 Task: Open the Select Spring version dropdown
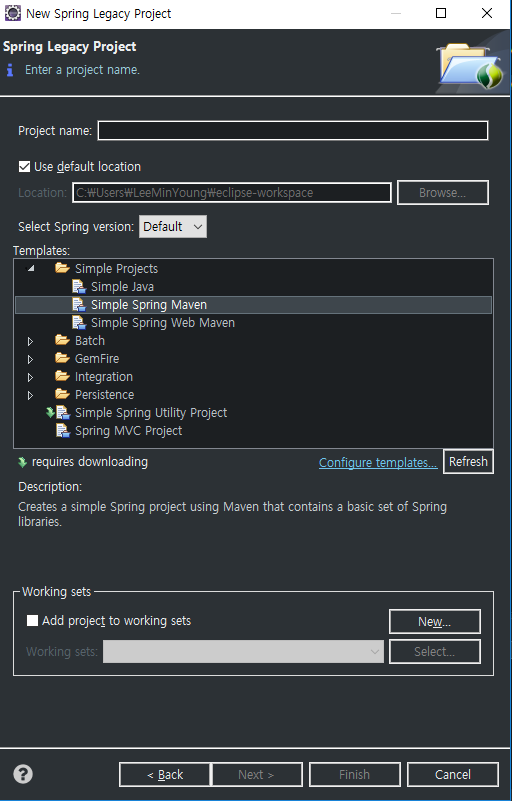[173, 226]
